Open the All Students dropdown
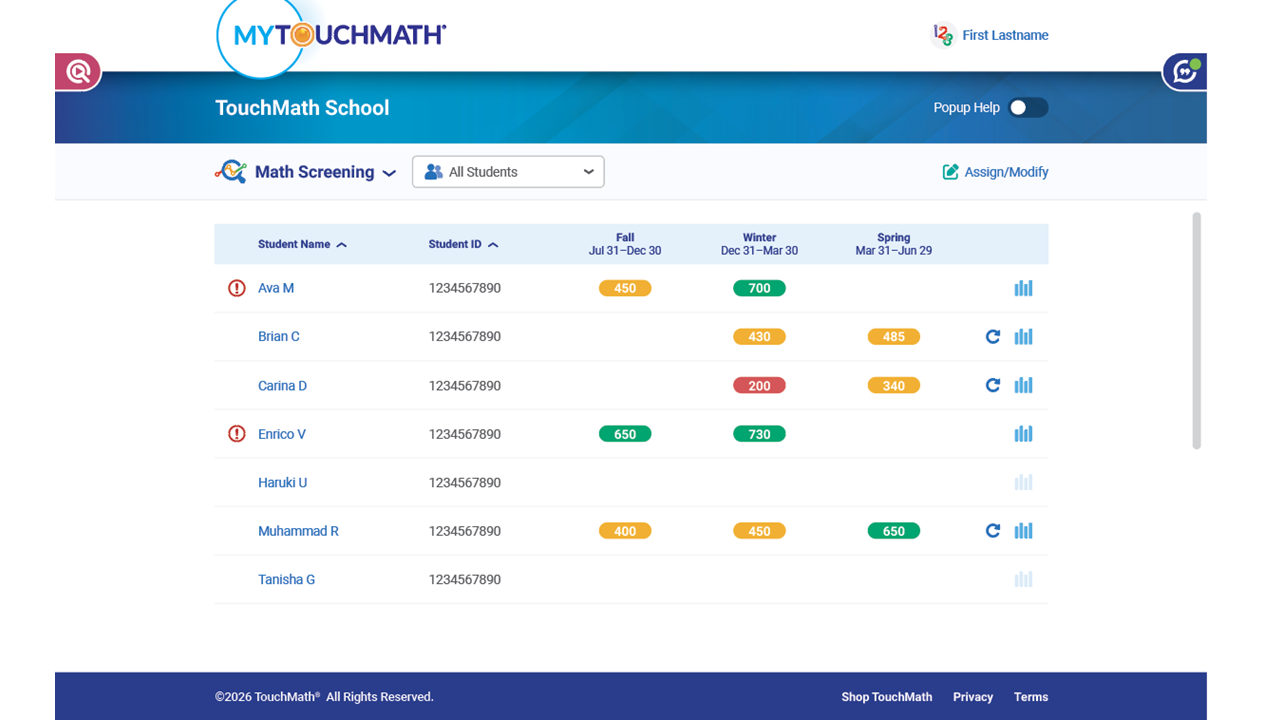1280x720 pixels. click(x=508, y=172)
